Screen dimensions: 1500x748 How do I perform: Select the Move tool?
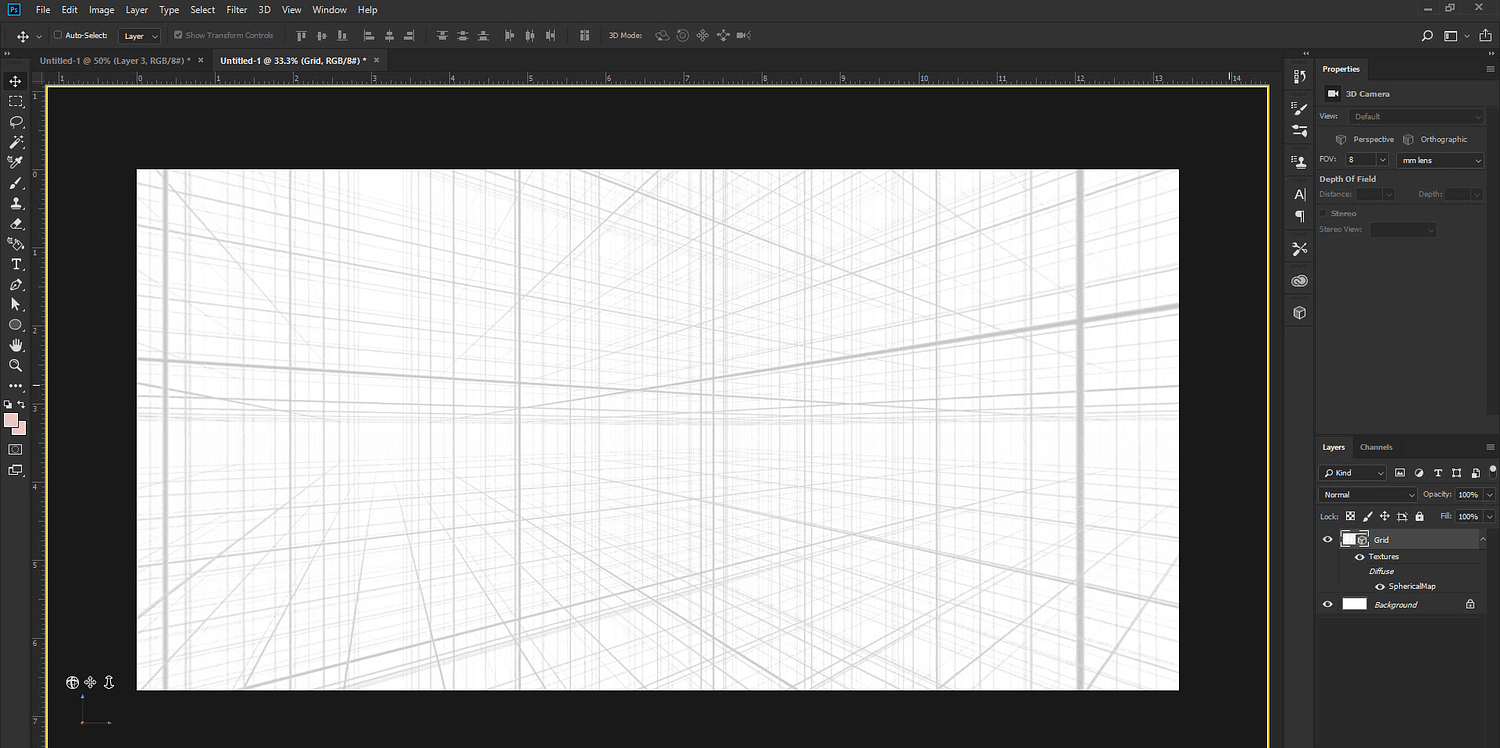14,81
